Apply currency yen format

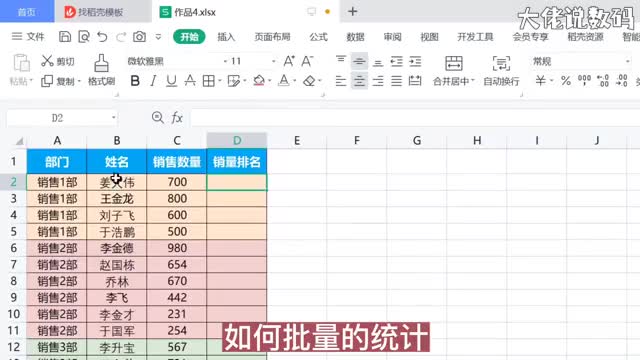(x=540, y=81)
